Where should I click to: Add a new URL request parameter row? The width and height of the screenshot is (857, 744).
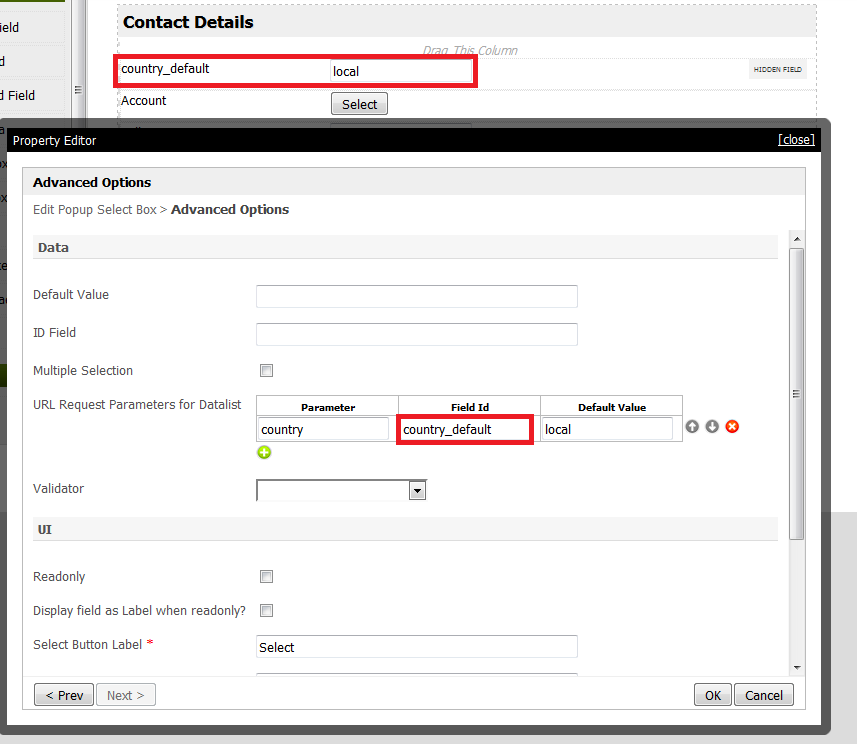coord(264,452)
